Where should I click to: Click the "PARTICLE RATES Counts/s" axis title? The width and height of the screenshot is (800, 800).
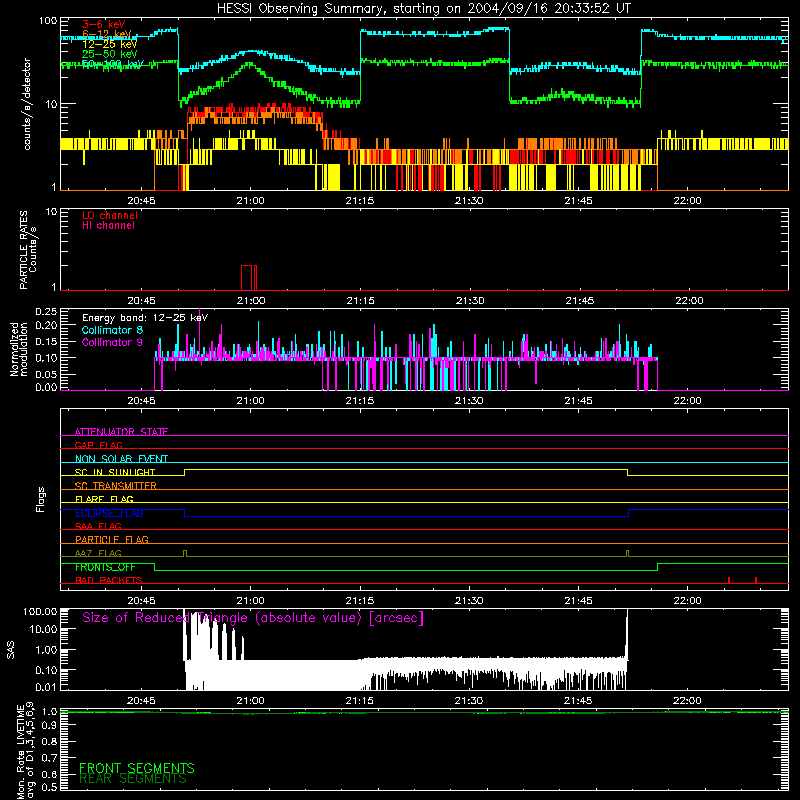(28, 250)
